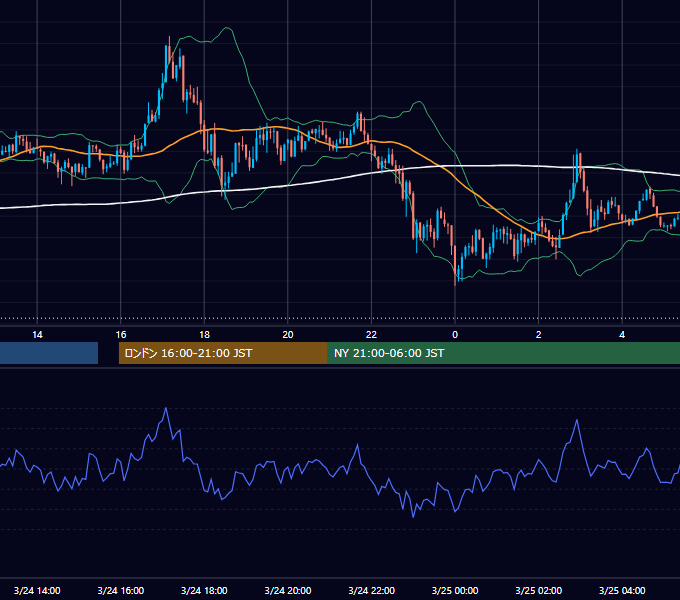Image resolution: width=680 pixels, height=600 pixels.
Task: Click the 3/24 18:00 date label
Action: coord(204,590)
